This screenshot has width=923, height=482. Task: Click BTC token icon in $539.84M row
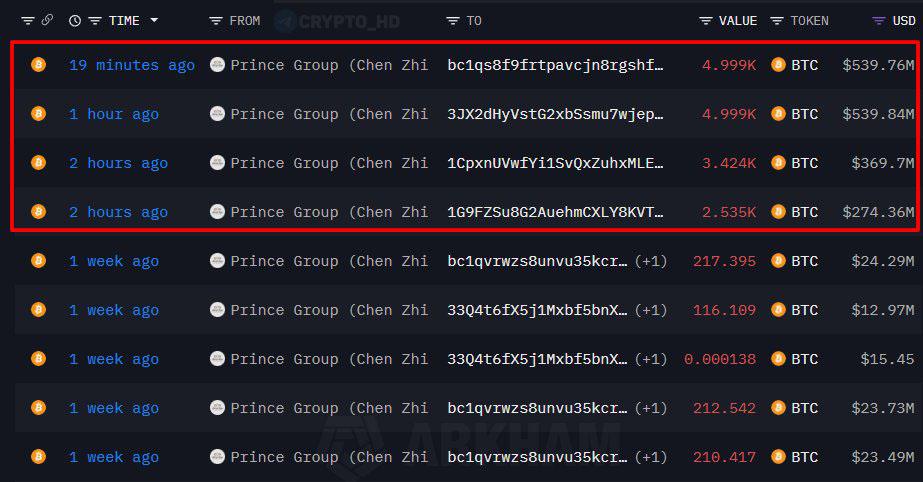click(x=778, y=114)
